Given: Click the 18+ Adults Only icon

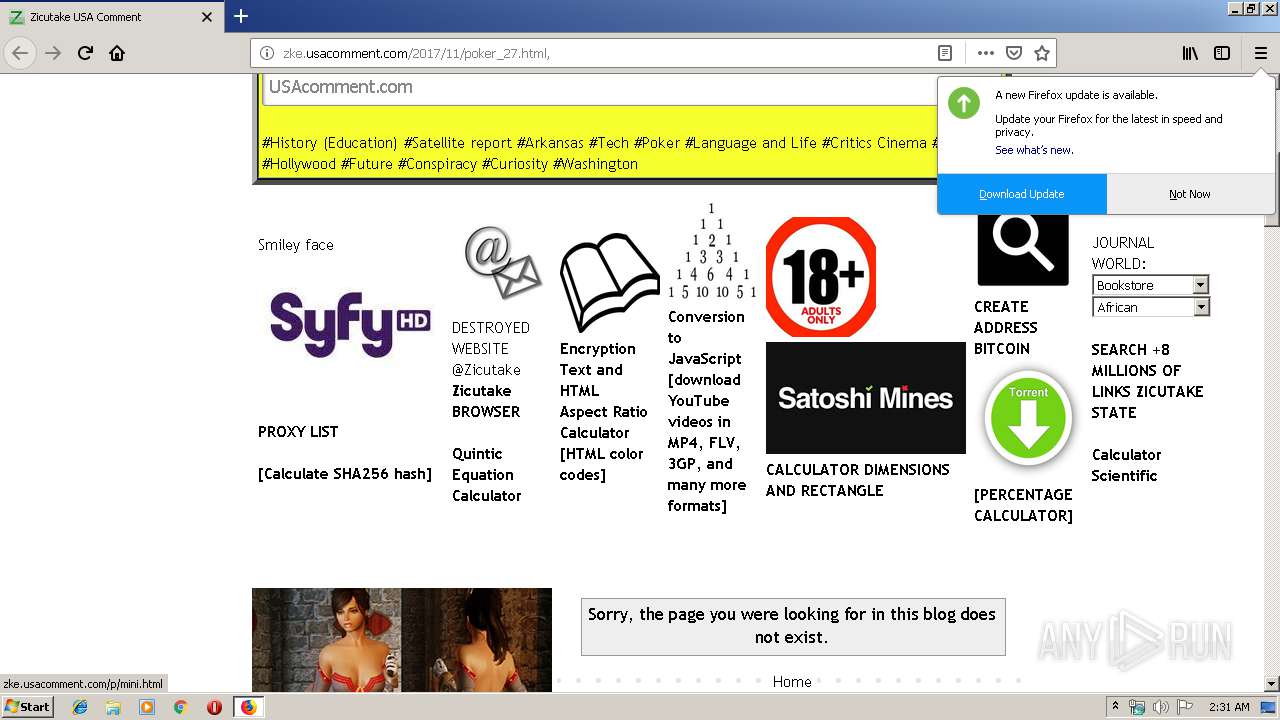Looking at the screenshot, I should tap(821, 277).
